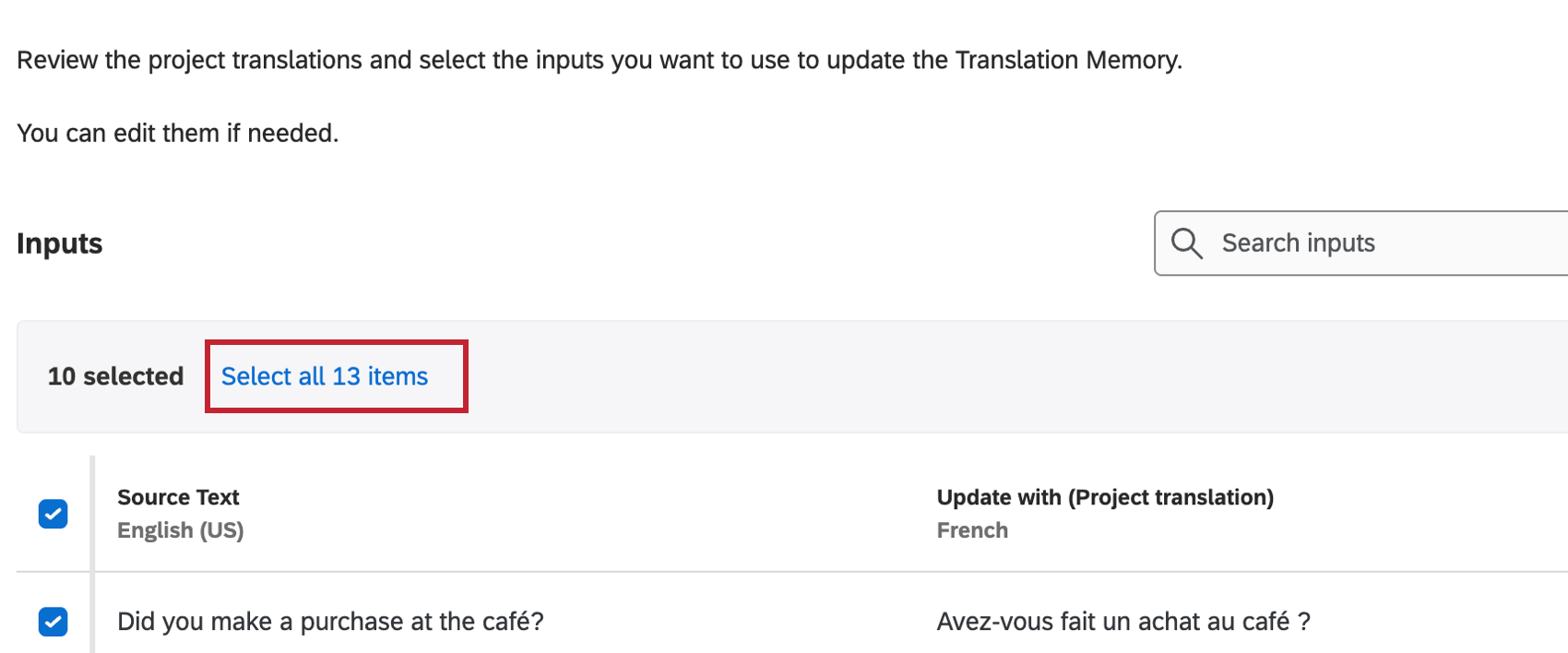Toggle the checkbox next to Source Text header

[x=53, y=514]
